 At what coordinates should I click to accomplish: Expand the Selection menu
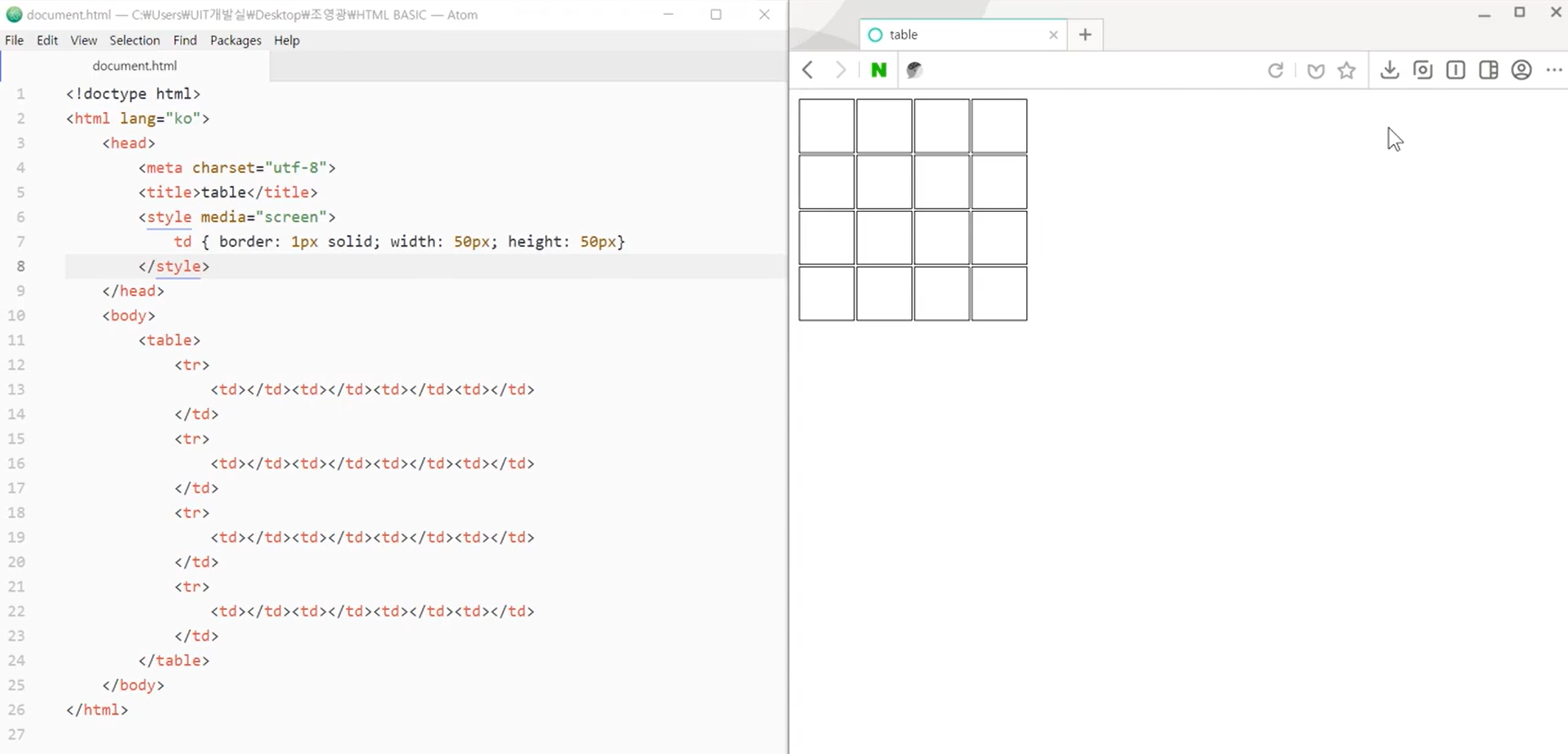pos(134,40)
